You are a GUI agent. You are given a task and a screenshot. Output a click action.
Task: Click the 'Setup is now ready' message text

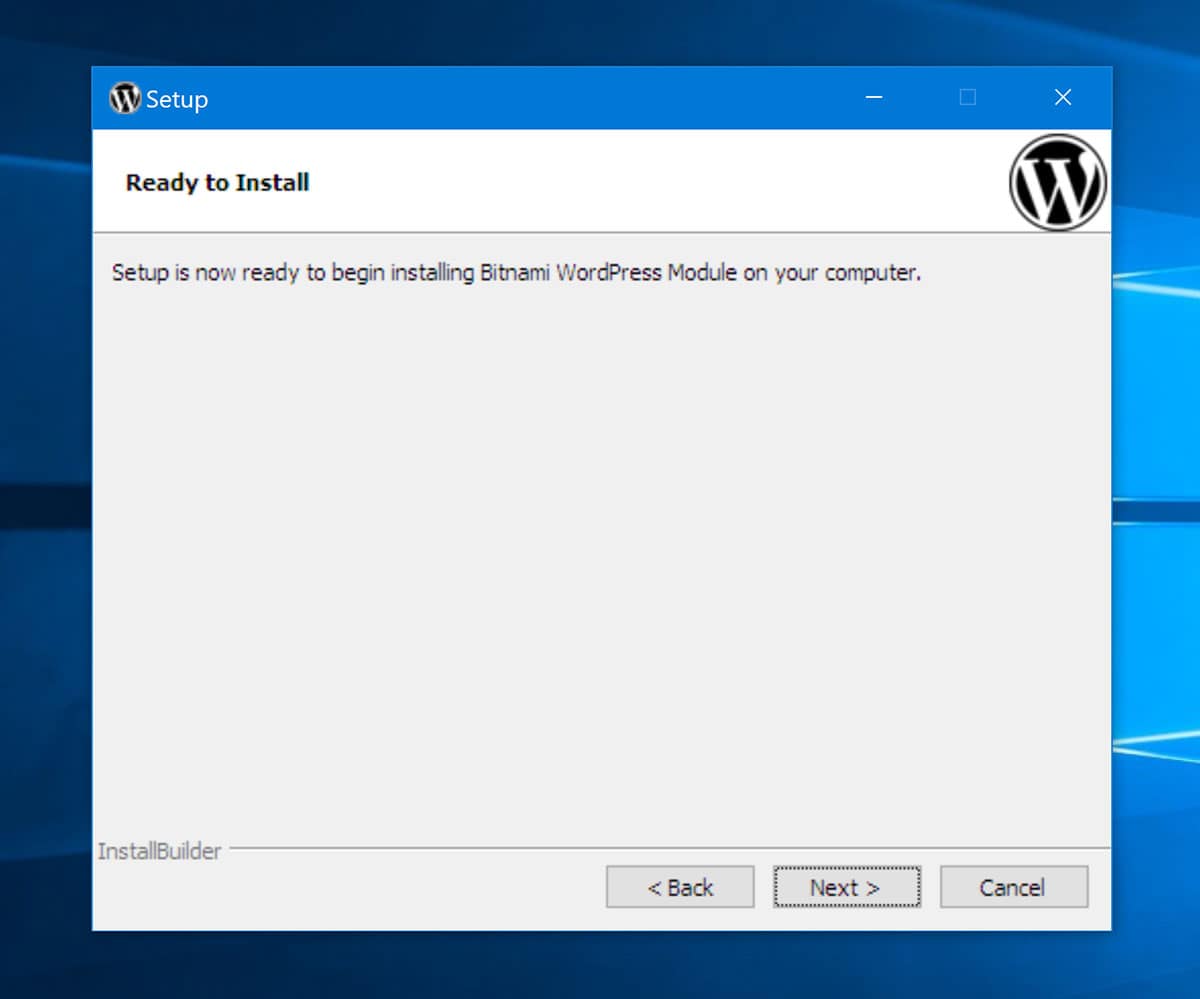516,272
